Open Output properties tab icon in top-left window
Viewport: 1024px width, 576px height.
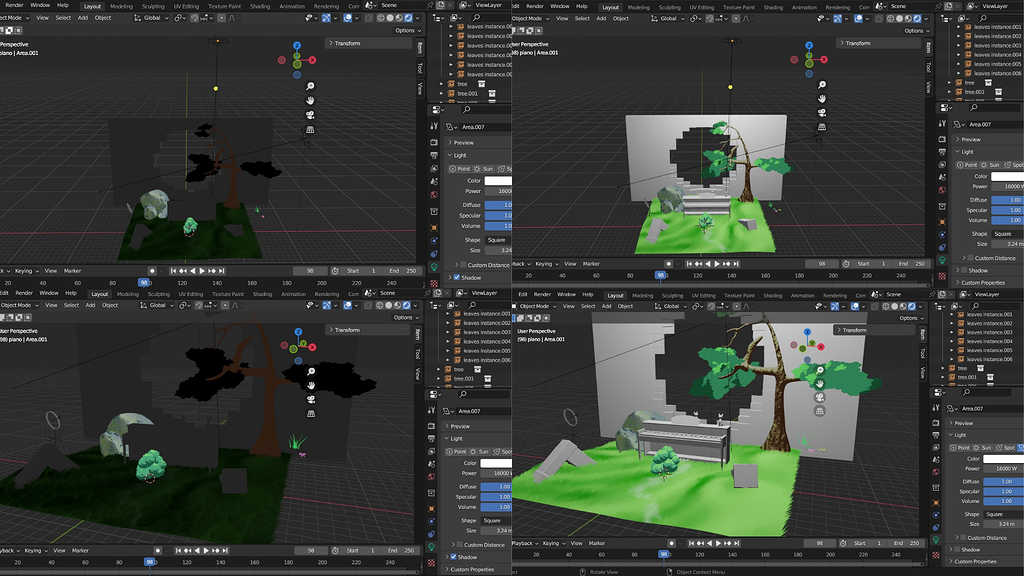434,155
